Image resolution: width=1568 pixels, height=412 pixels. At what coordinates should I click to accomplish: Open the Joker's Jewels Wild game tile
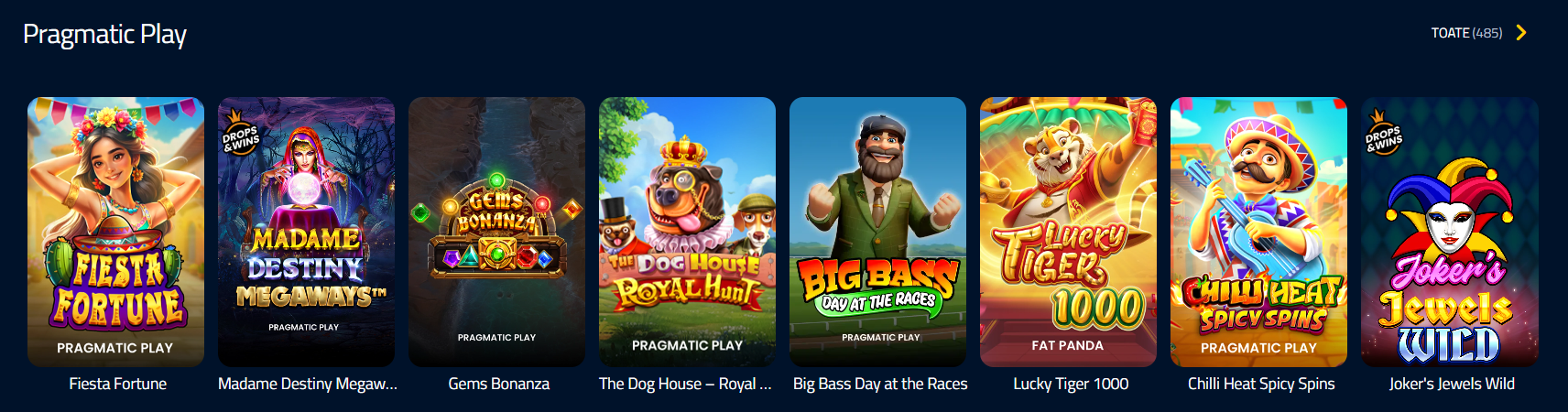pyautogui.click(x=1450, y=232)
